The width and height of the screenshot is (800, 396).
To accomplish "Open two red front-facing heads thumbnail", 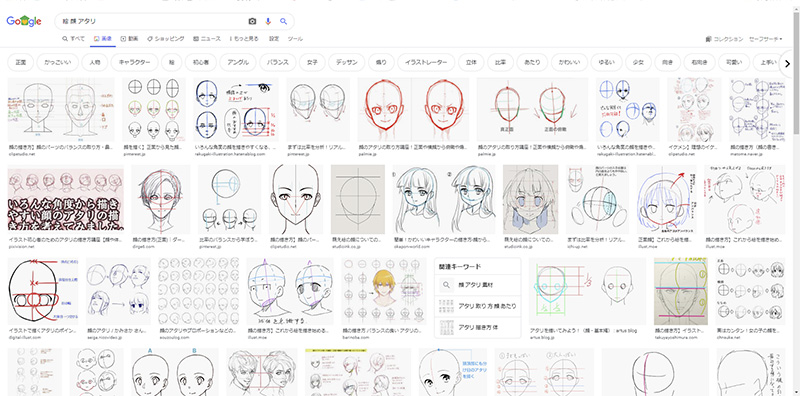I will pyautogui.click(x=413, y=109).
